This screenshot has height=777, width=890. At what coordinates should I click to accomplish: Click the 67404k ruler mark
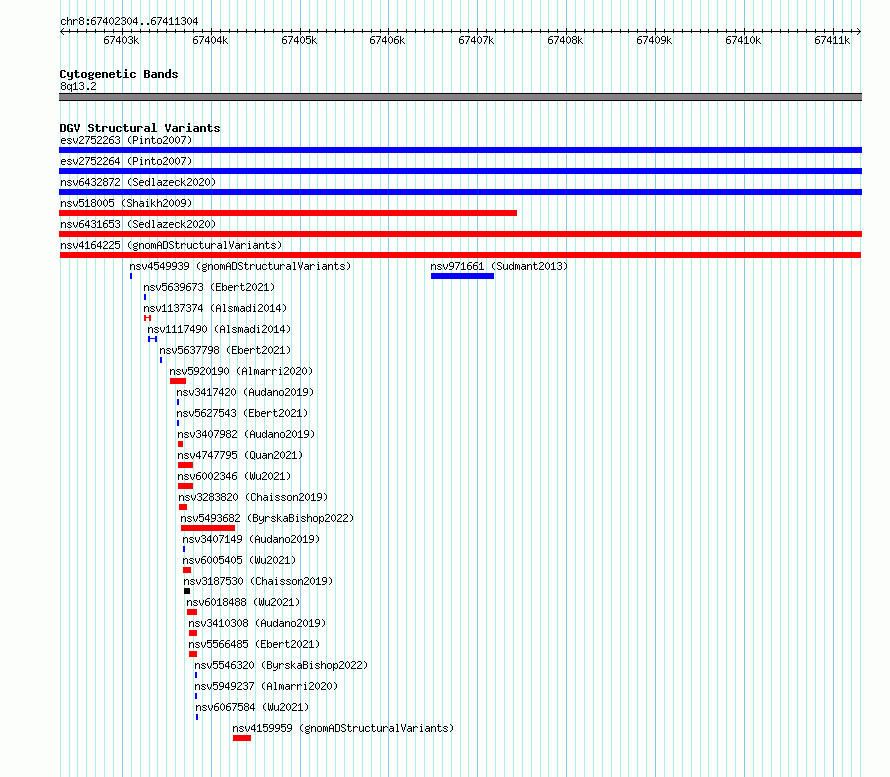(211, 40)
